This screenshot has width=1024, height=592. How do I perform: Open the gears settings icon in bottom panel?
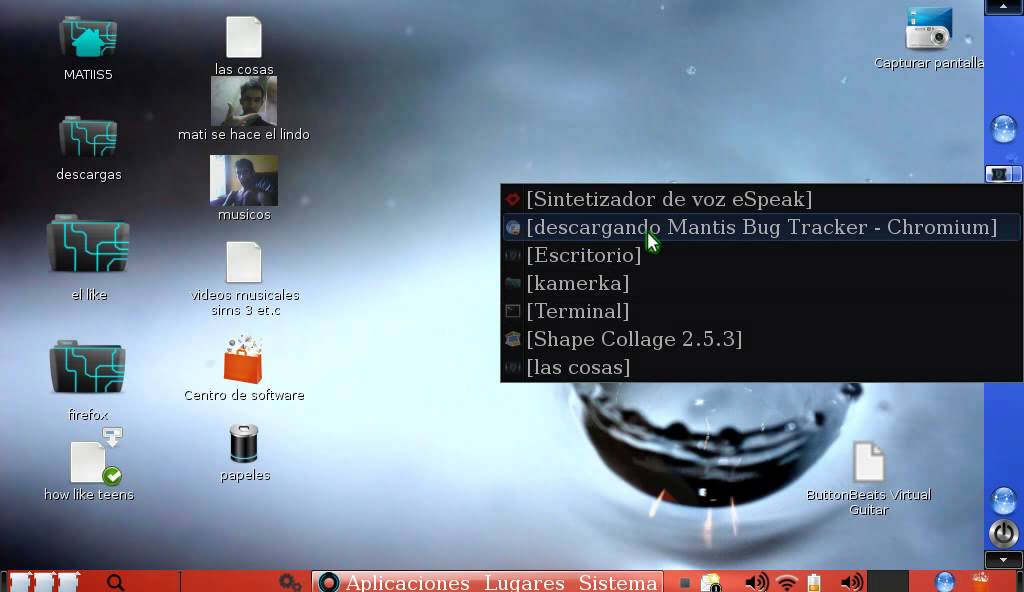290,582
